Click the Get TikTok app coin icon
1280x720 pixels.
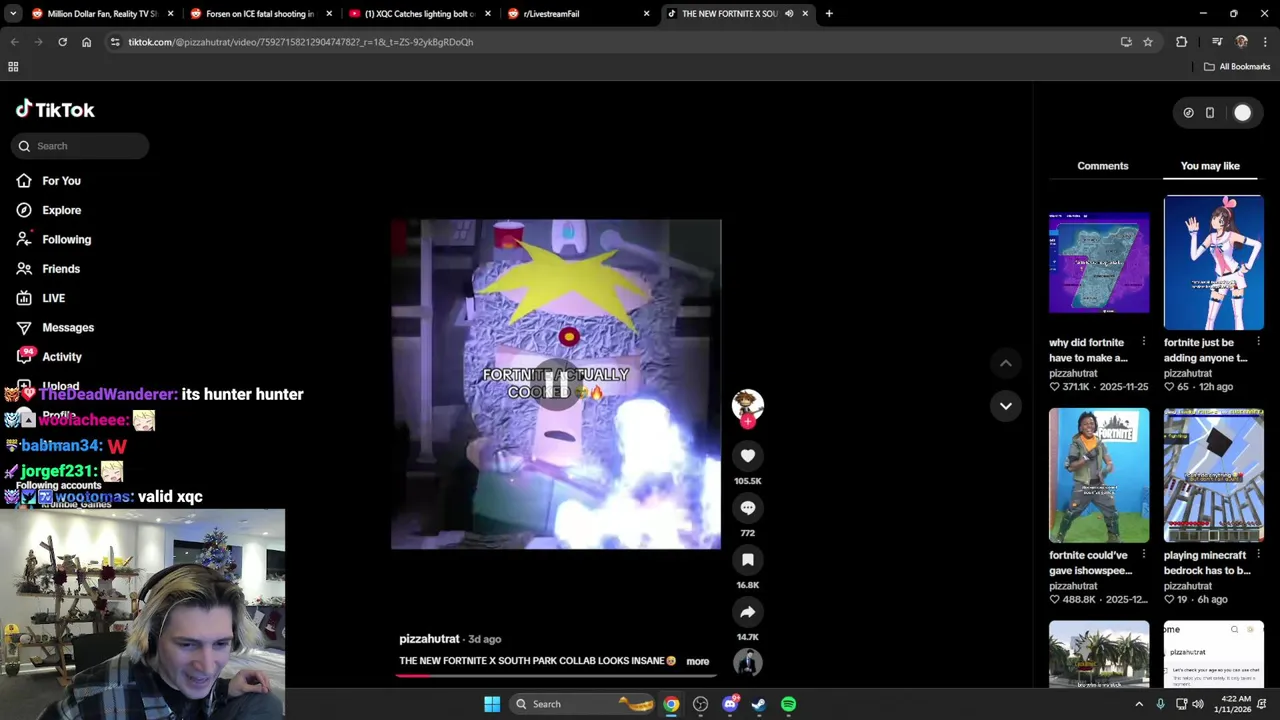(x=1188, y=113)
